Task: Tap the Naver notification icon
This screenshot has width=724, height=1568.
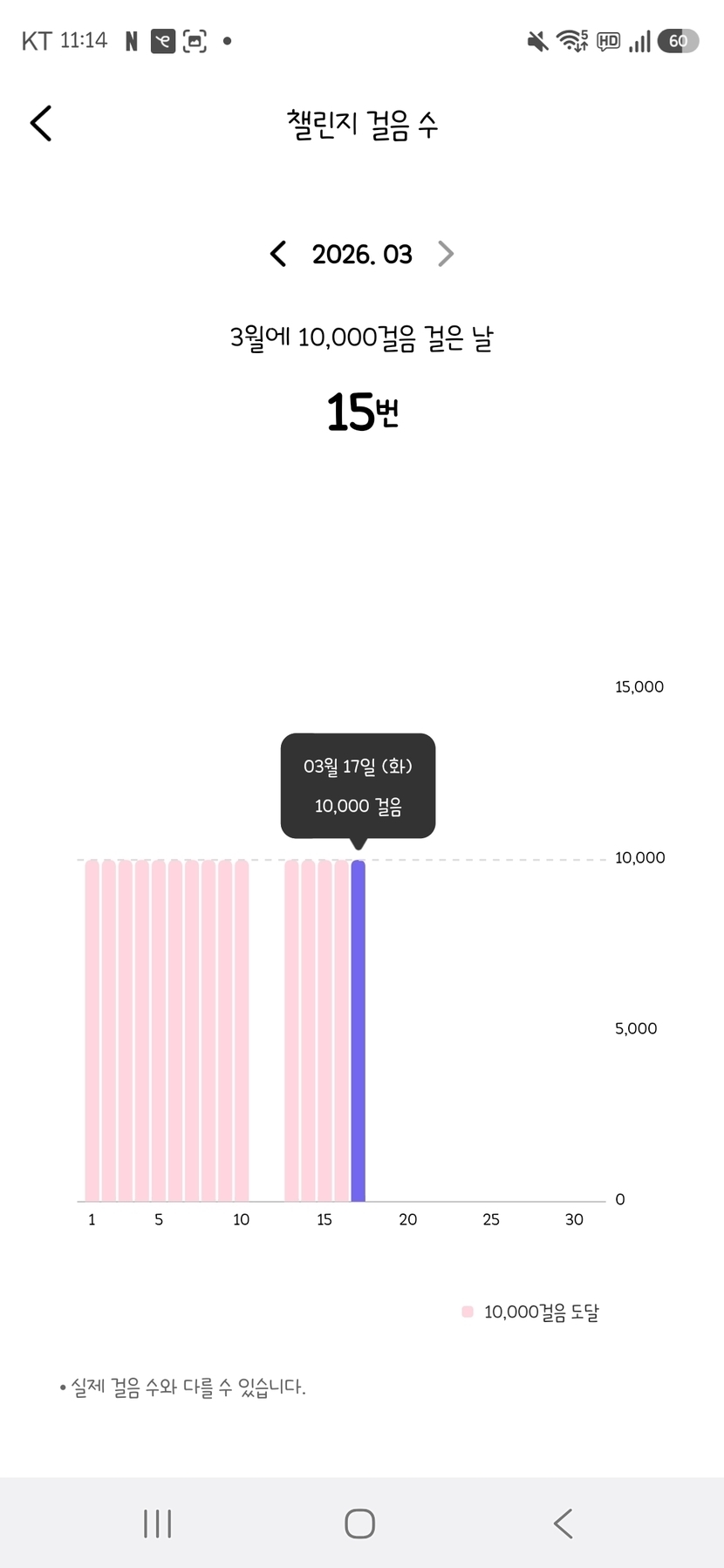Action: click(x=132, y=41)
